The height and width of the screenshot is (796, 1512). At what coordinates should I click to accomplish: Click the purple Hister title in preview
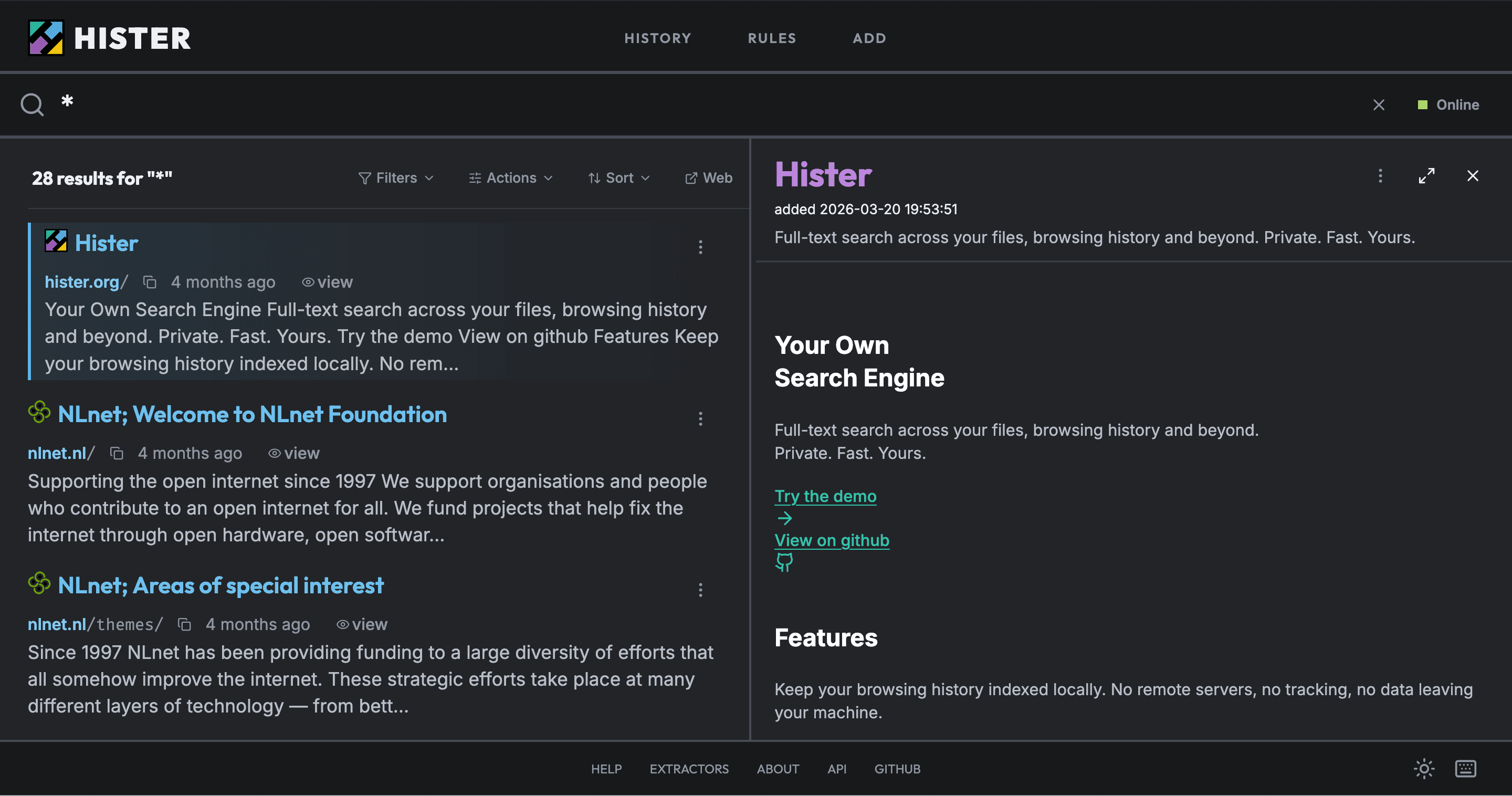point(823,175)
